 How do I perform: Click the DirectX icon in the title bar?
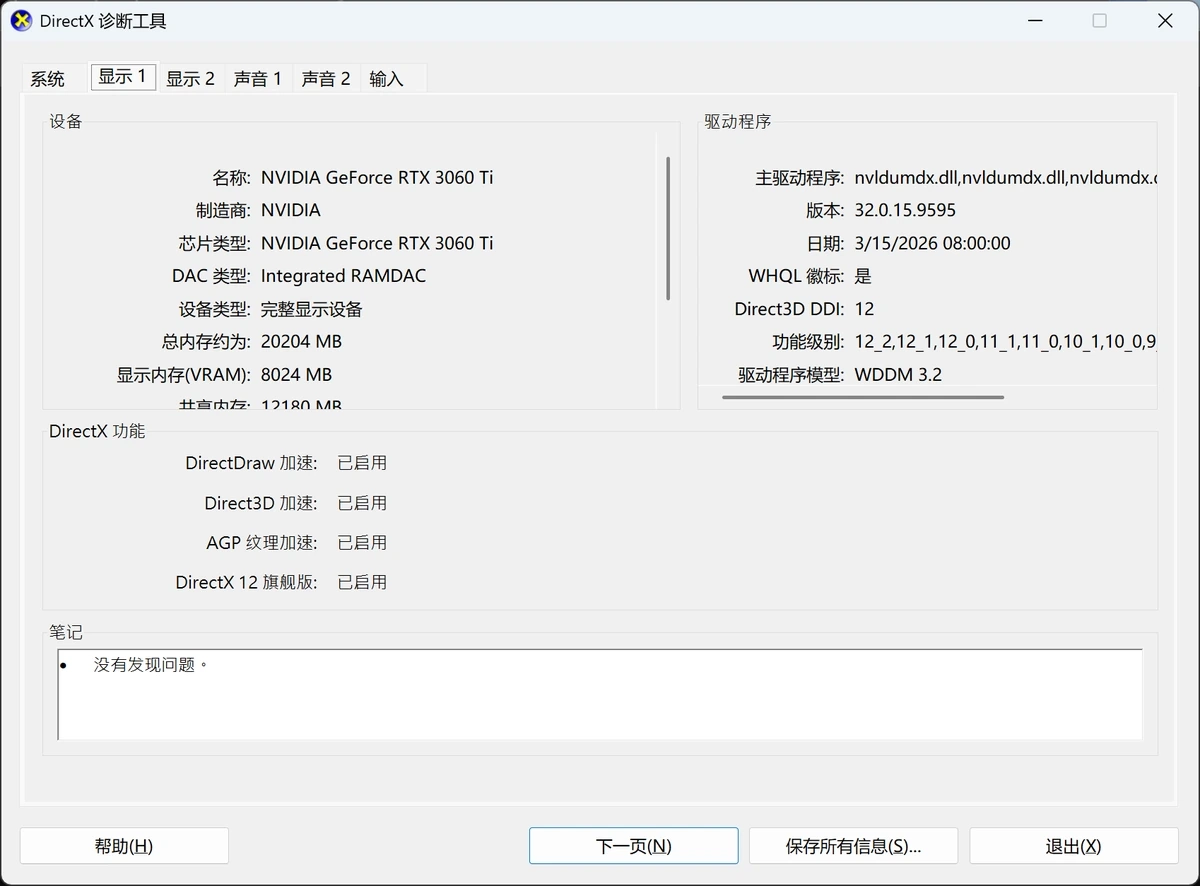(x=21, y=21)
